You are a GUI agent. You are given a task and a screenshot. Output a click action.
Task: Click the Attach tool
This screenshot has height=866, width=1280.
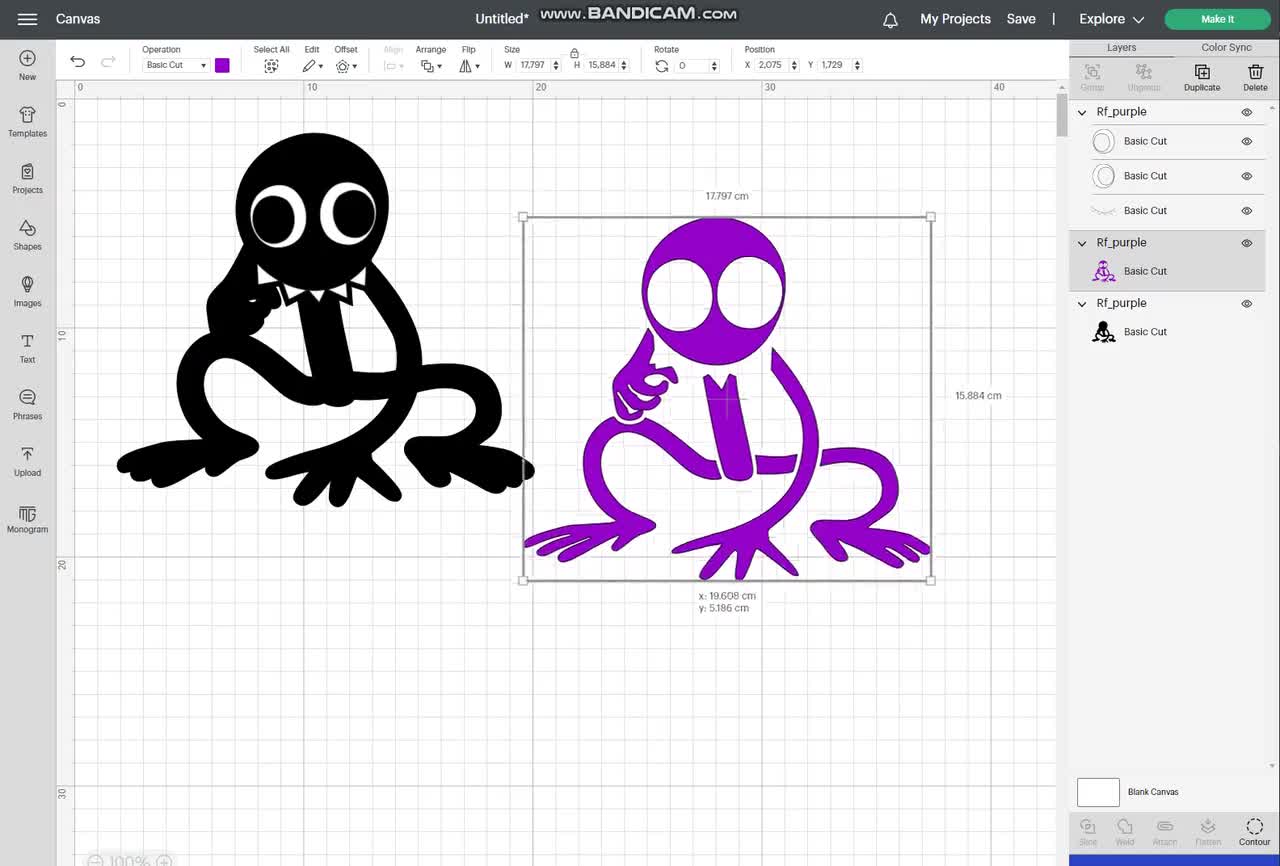pos(1165,832)
